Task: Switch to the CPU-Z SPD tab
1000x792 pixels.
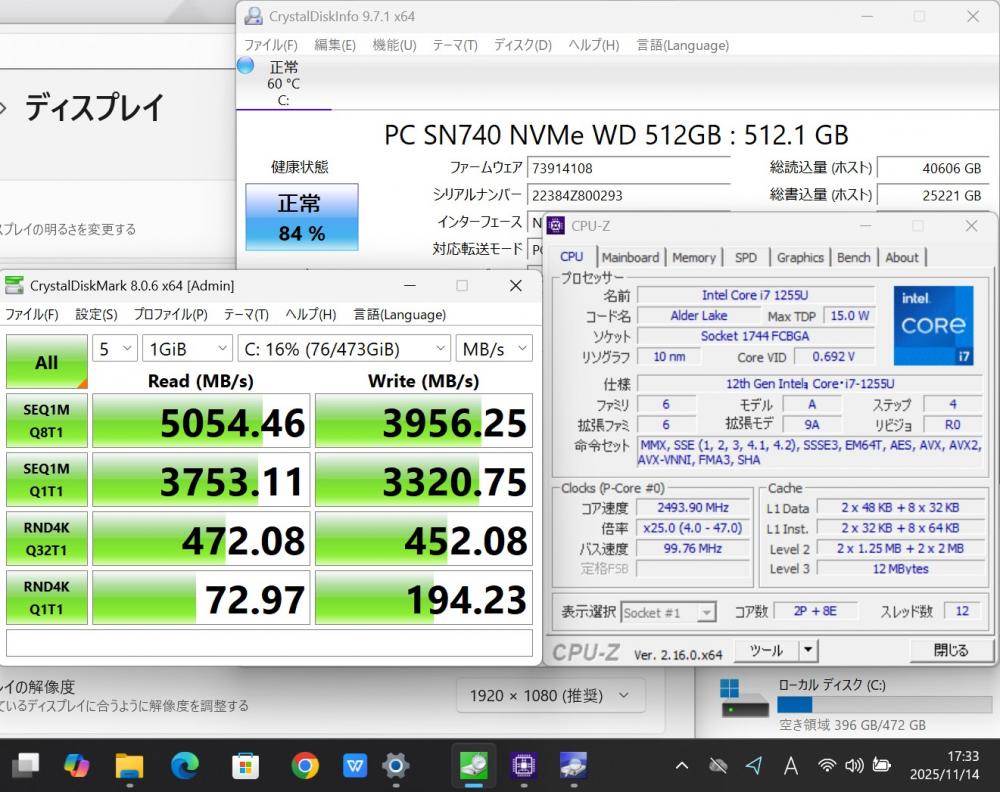Action: click(x=746, y=258)
